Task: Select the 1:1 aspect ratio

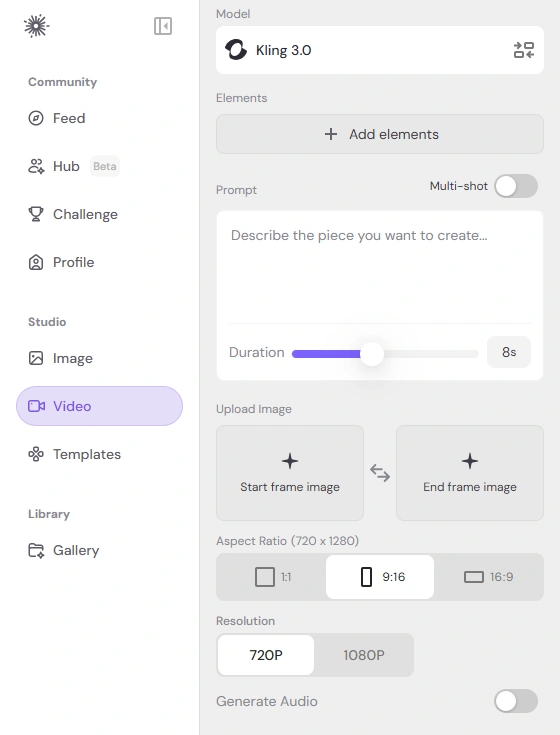Action: tap(271, 577)
